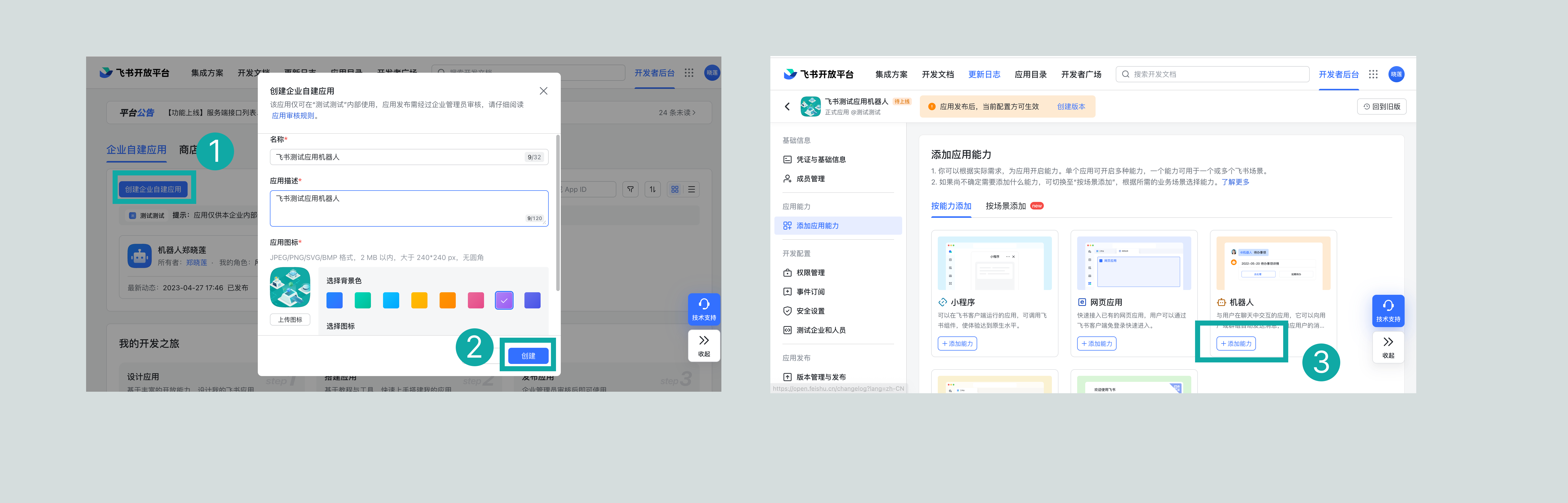The width and height of the screenshot is (1568, 503).
Task: Click 添加能力 under 网页应用
Action: click(x=1096, y=344)
